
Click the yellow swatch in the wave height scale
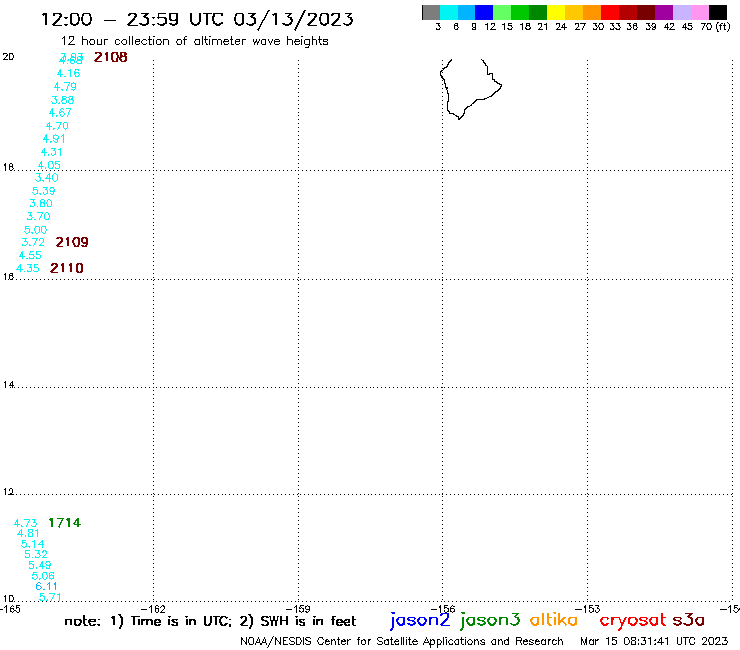[x=556, y=12]
